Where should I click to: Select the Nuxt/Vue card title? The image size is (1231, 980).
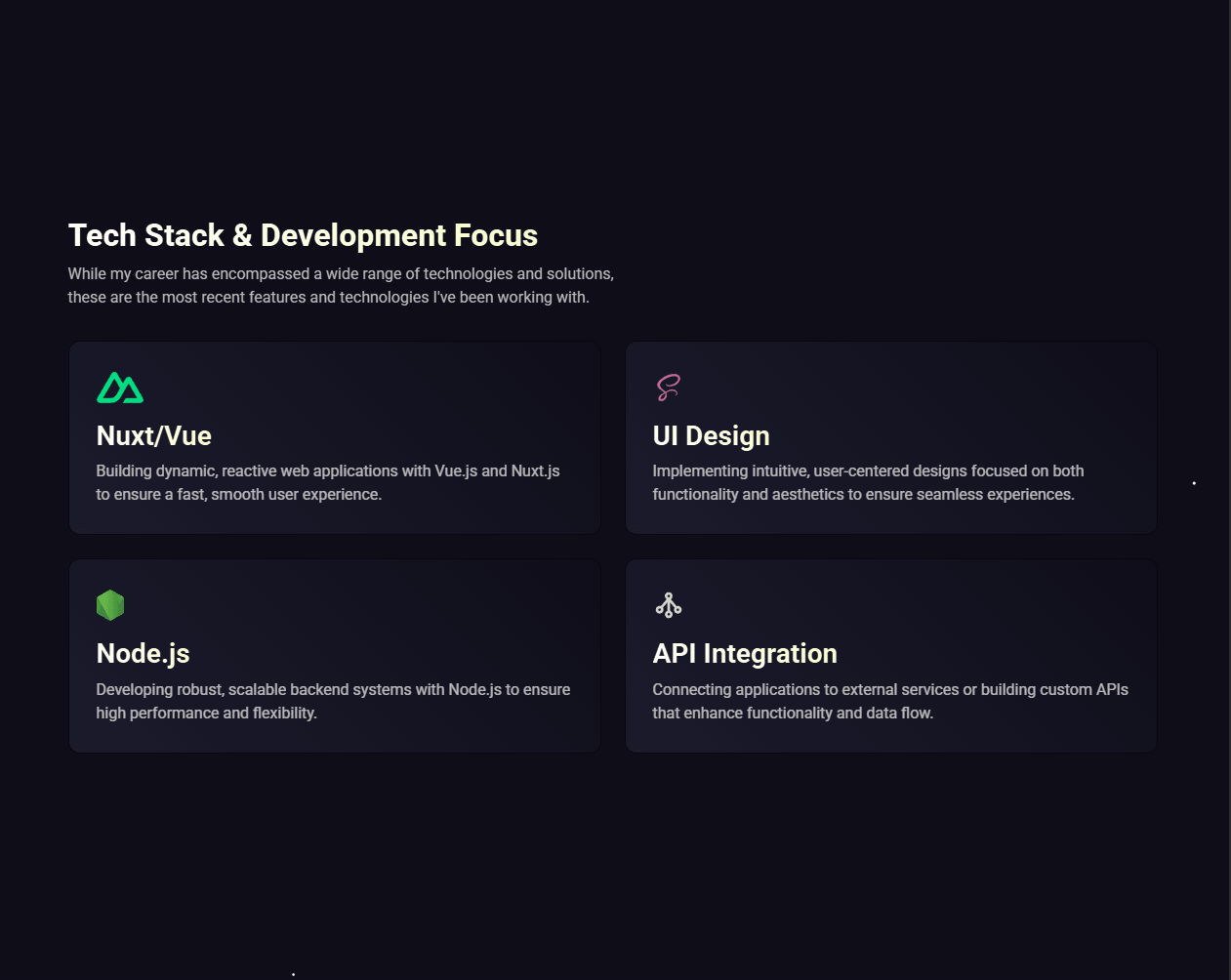pos(154,435)
